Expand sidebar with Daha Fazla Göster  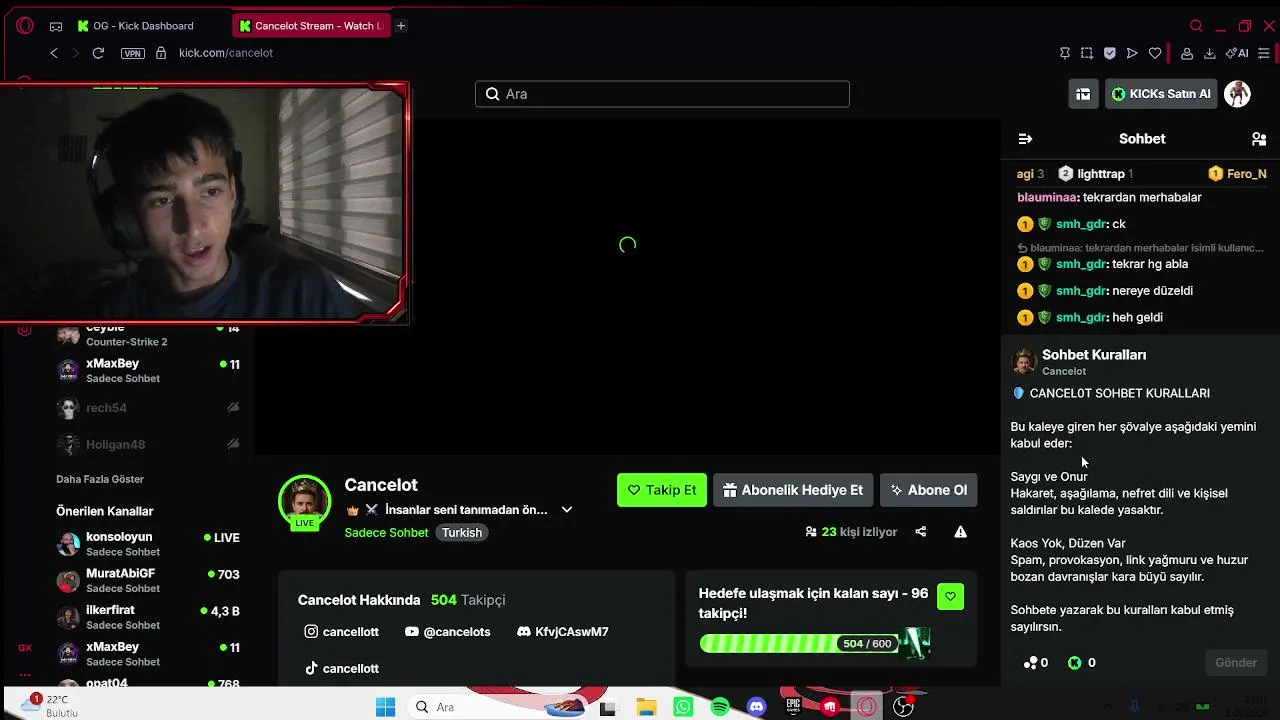click(100, 479)
